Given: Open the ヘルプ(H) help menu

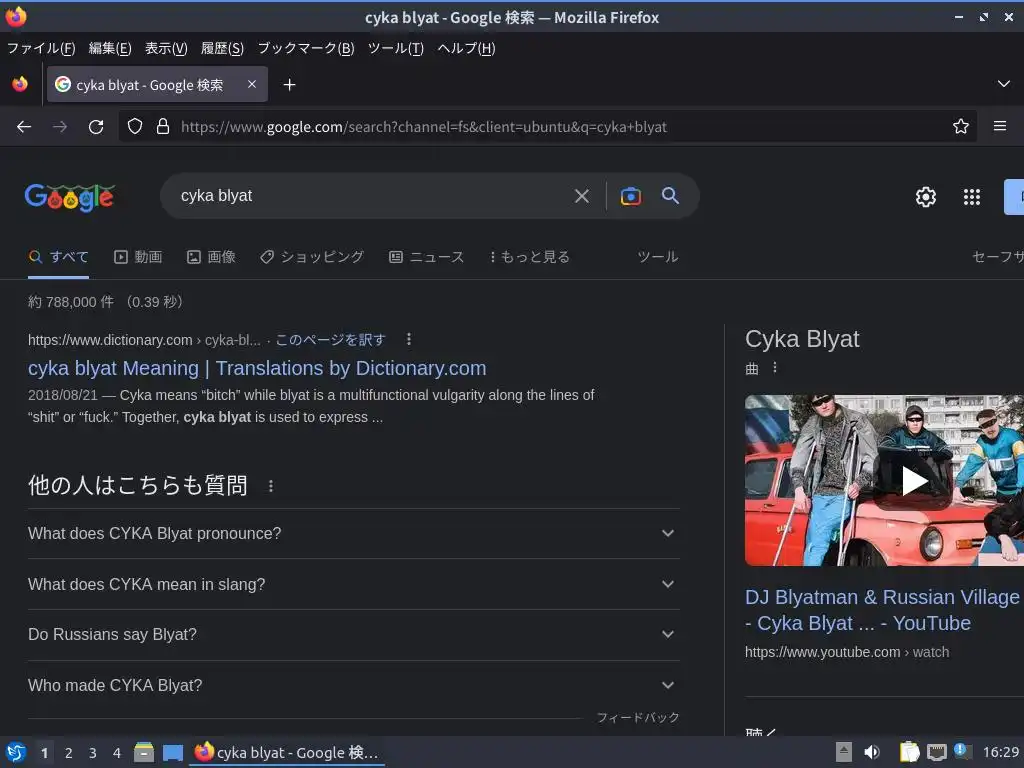Looking at the screenshot, I should 466,48.
